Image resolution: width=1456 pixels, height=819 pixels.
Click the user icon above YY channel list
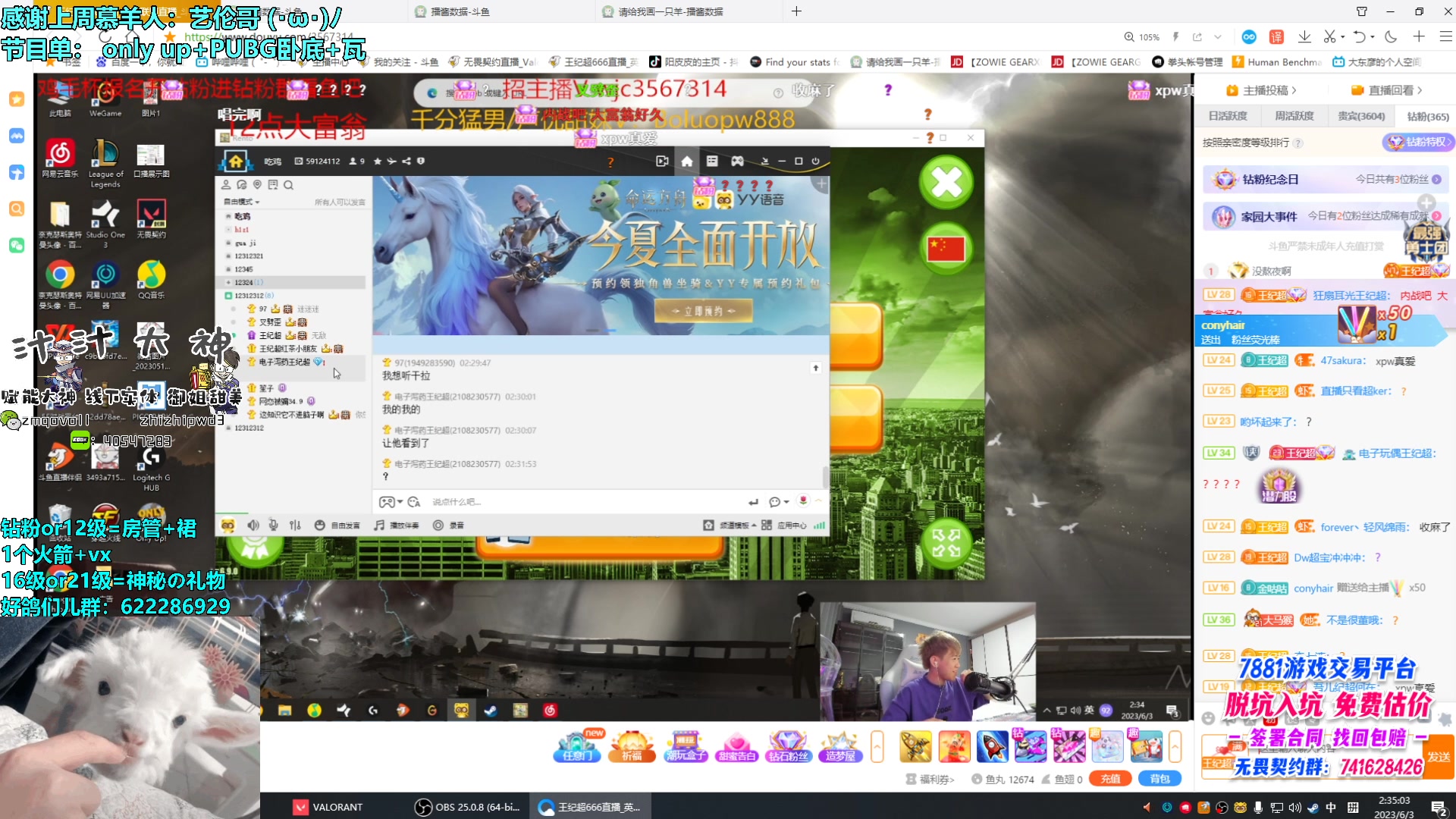[x=226, y=184]
